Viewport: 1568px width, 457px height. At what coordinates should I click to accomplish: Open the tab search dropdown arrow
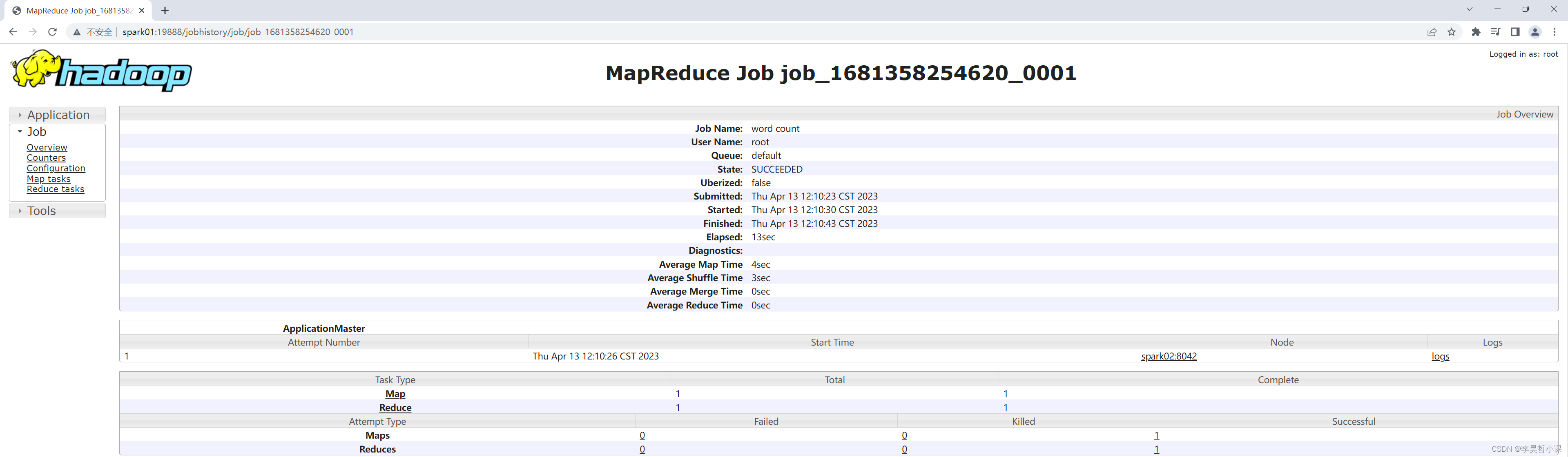pos(1470,9)
